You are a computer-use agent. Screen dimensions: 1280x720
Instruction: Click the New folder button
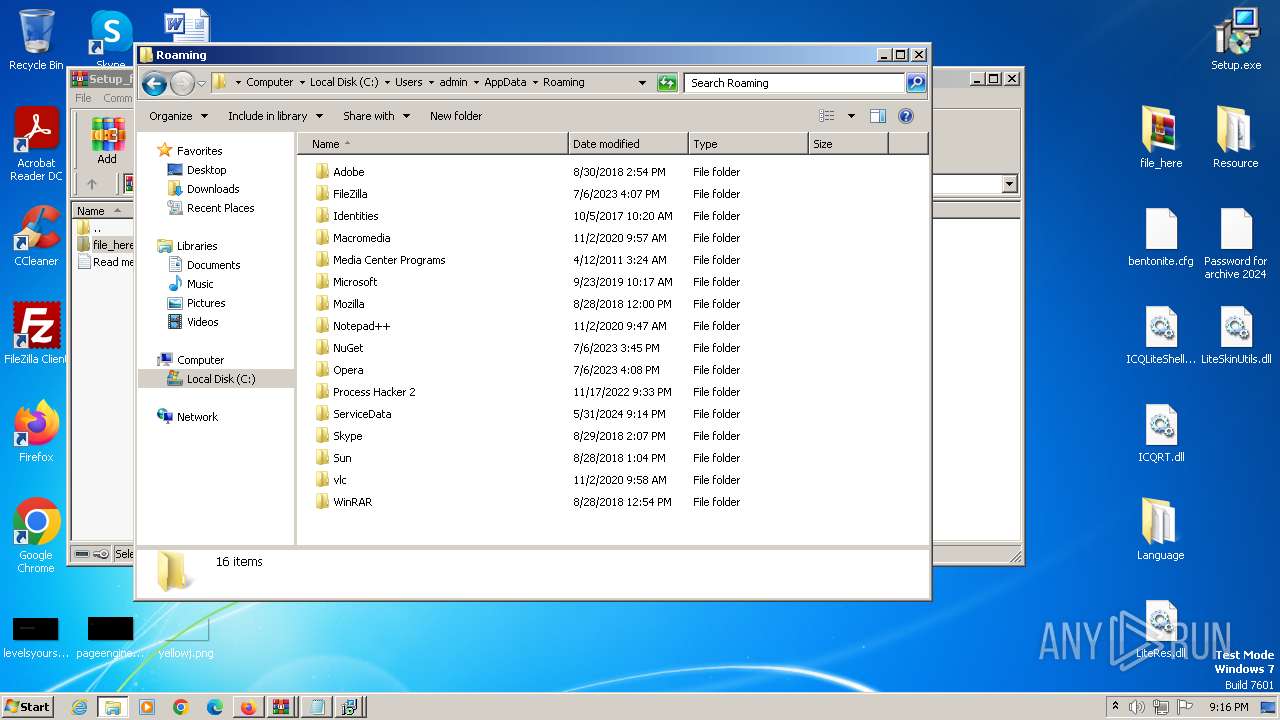pyautogui.click(x=456, y=116)
